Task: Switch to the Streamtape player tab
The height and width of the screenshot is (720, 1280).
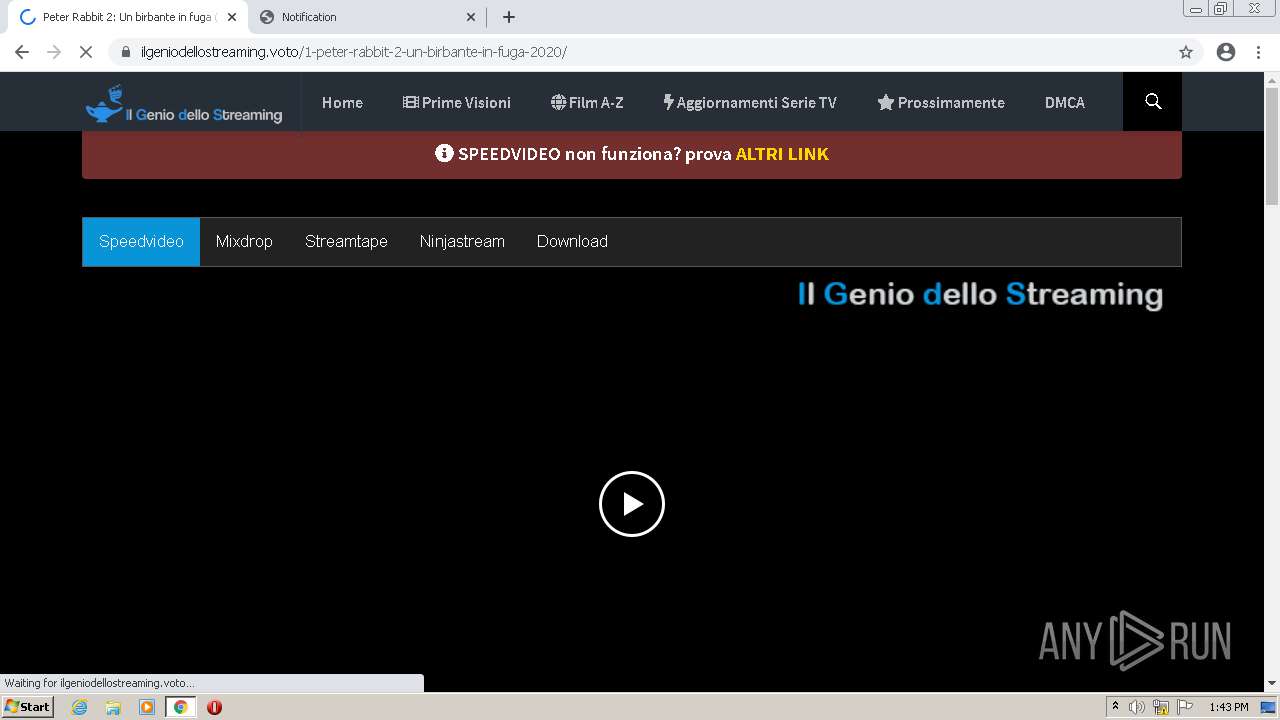Action: (x=346, y=242)
